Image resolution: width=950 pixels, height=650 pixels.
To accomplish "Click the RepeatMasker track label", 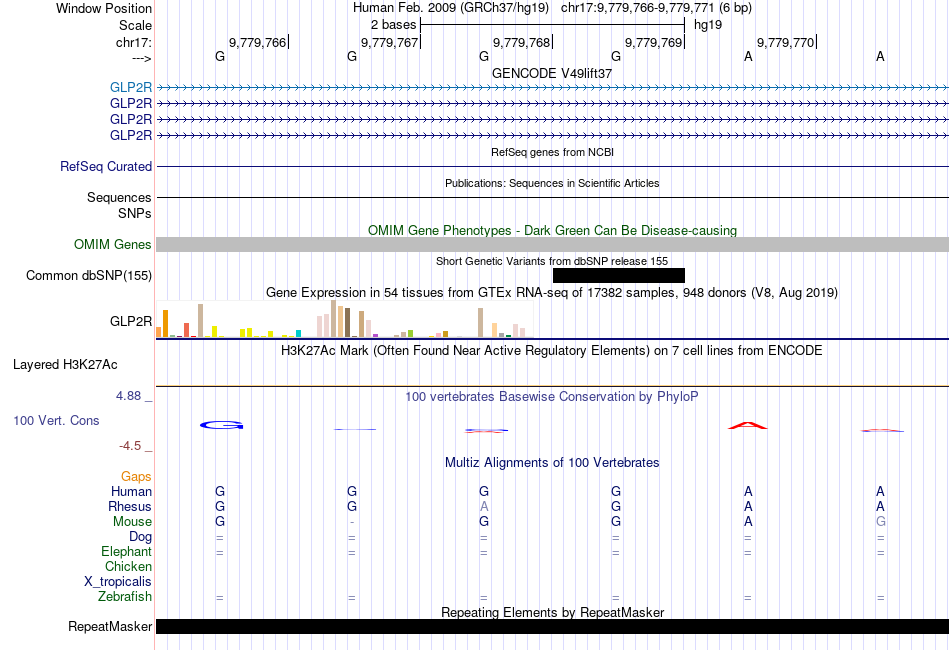I will pyautogui.click(x=110, y=626).
